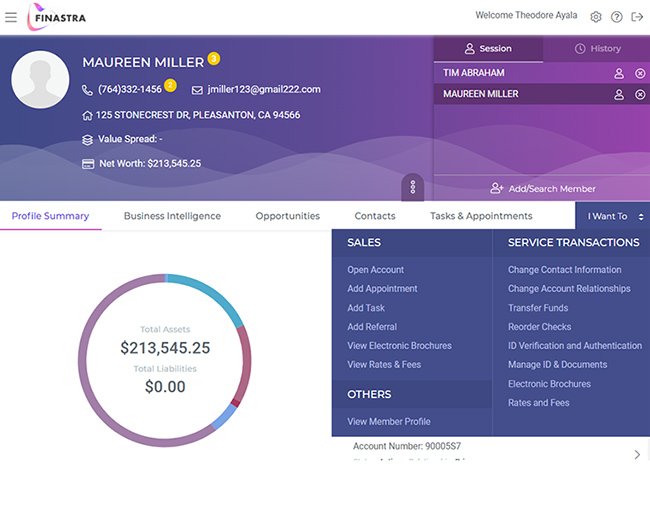Image resolution: width=650 pixels, height=511 pixels.
Task: Click the 125 Stonecrest Dr address
Action: coord(198,115)
